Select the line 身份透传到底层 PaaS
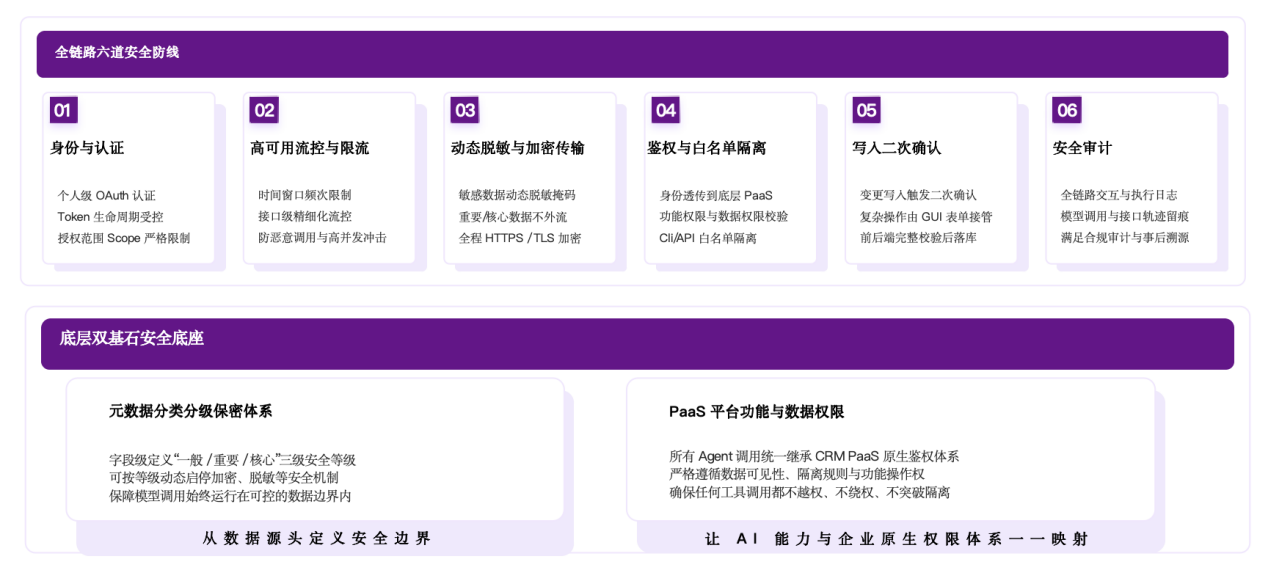 [716, 195]
